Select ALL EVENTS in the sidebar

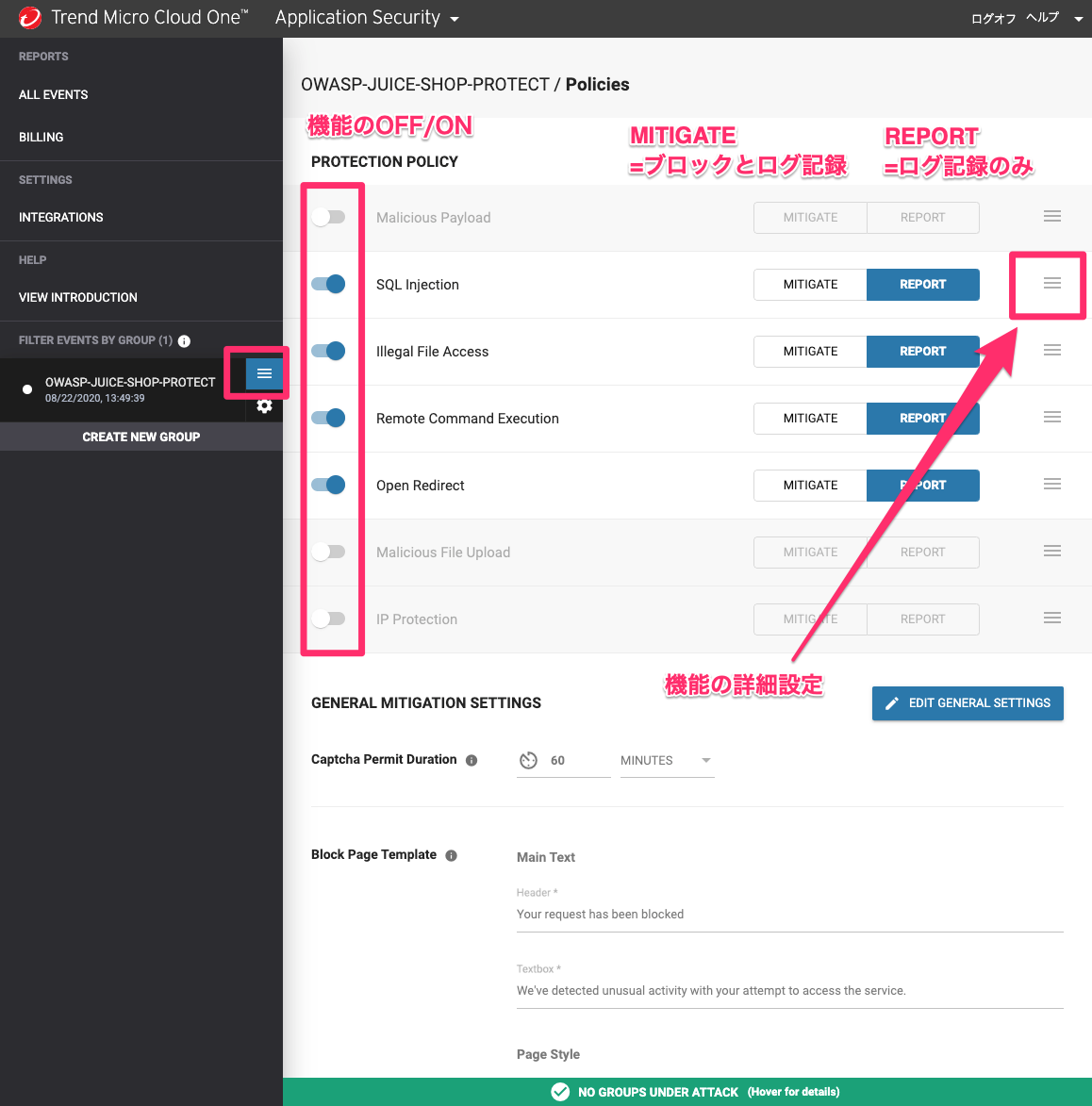coord(53,94)
